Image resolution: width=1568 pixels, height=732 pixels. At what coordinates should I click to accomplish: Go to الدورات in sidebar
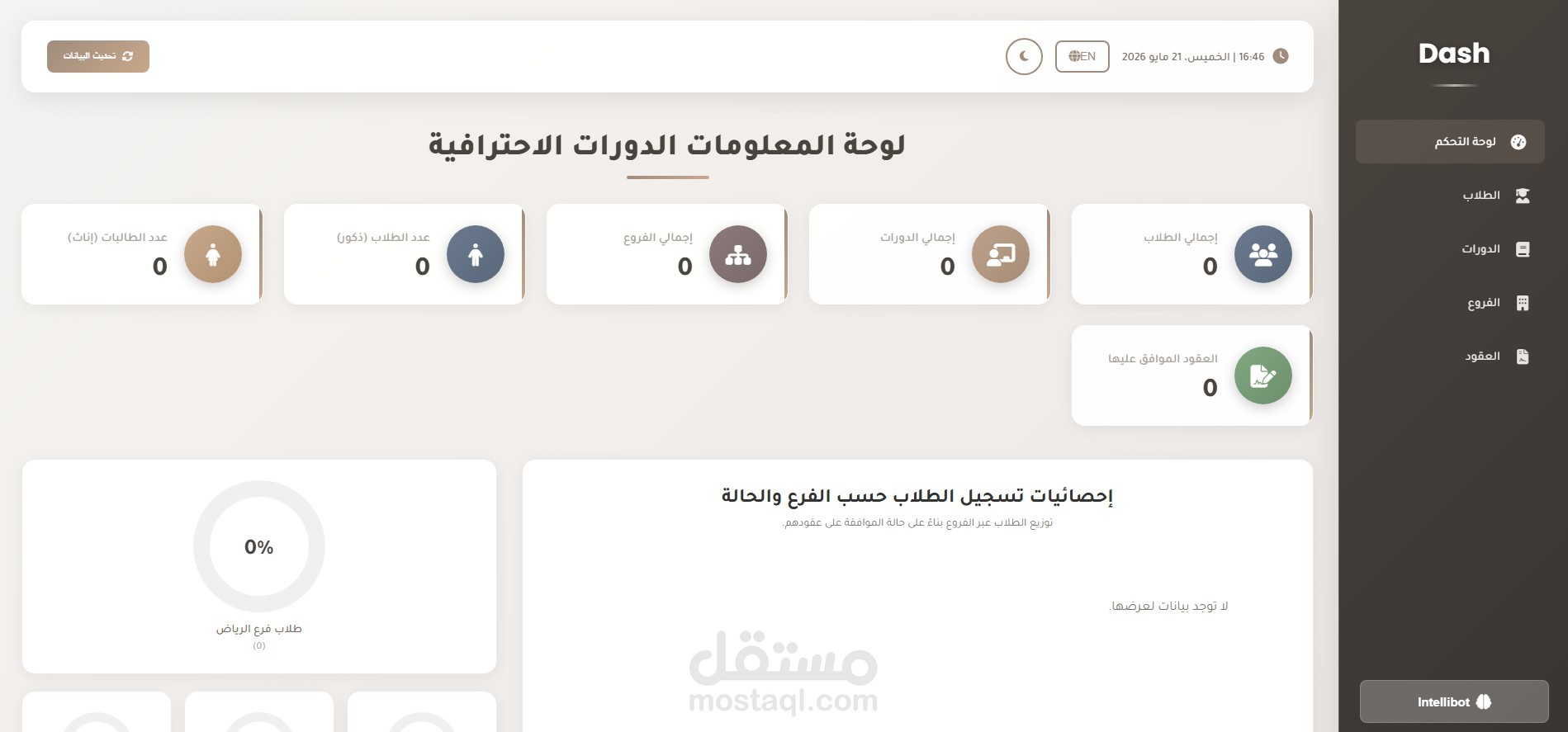tap(1450, 249)
